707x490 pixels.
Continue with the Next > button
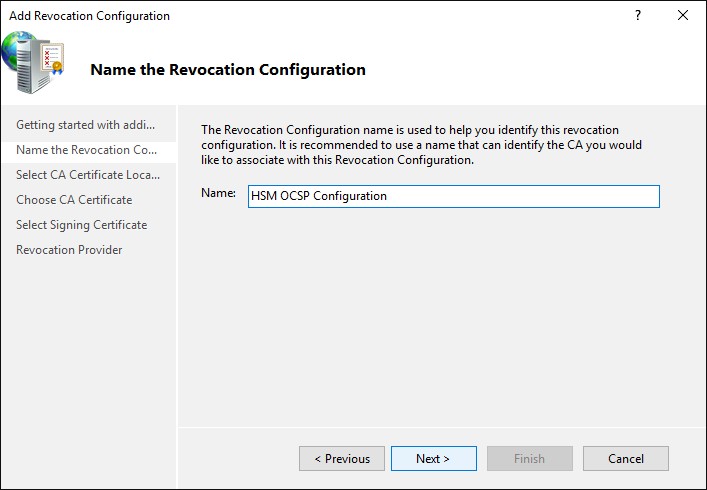434,458
